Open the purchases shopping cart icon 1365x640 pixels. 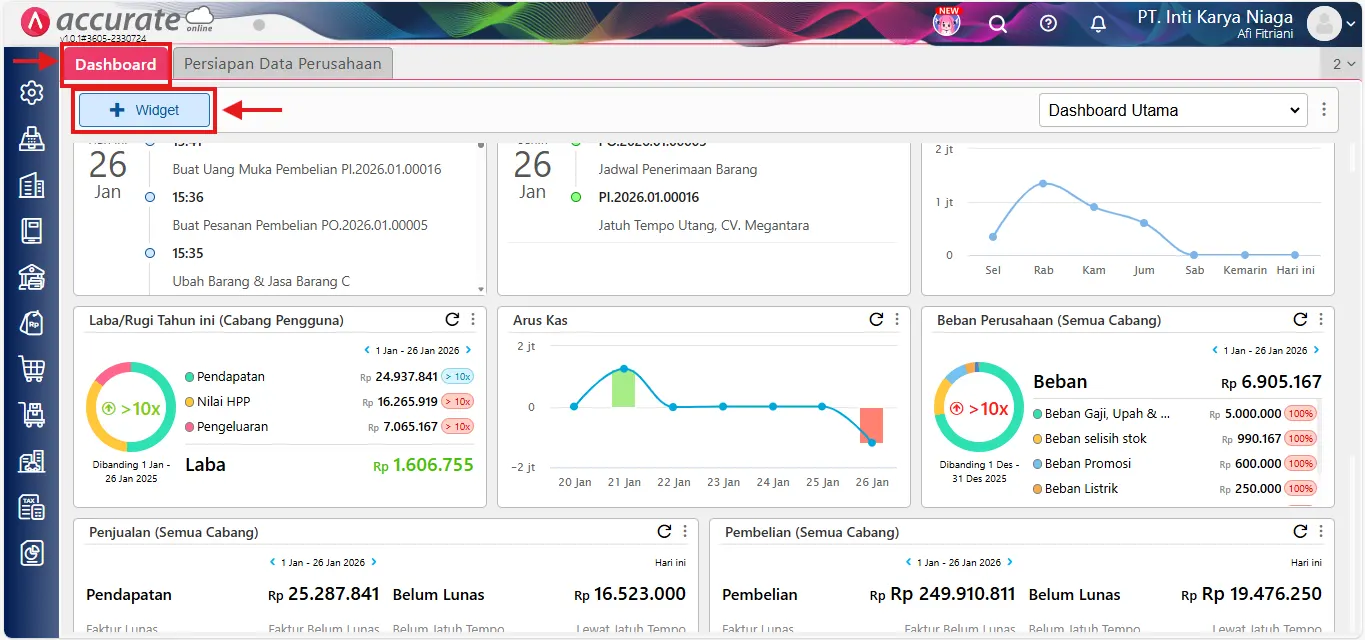pos(31,369)
